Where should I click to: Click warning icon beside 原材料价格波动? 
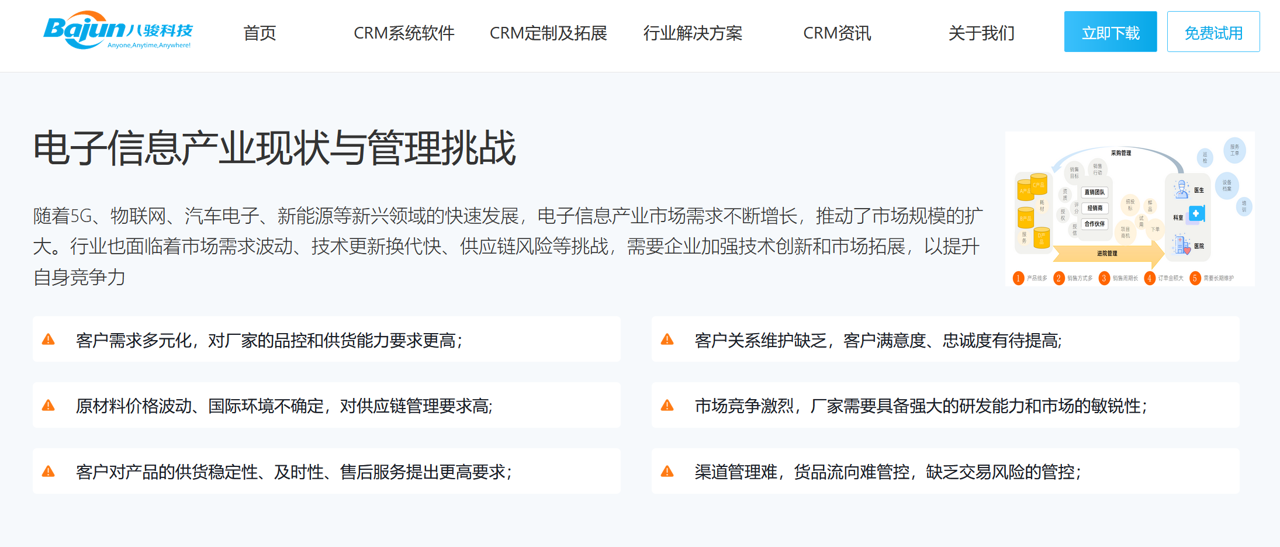48,406
